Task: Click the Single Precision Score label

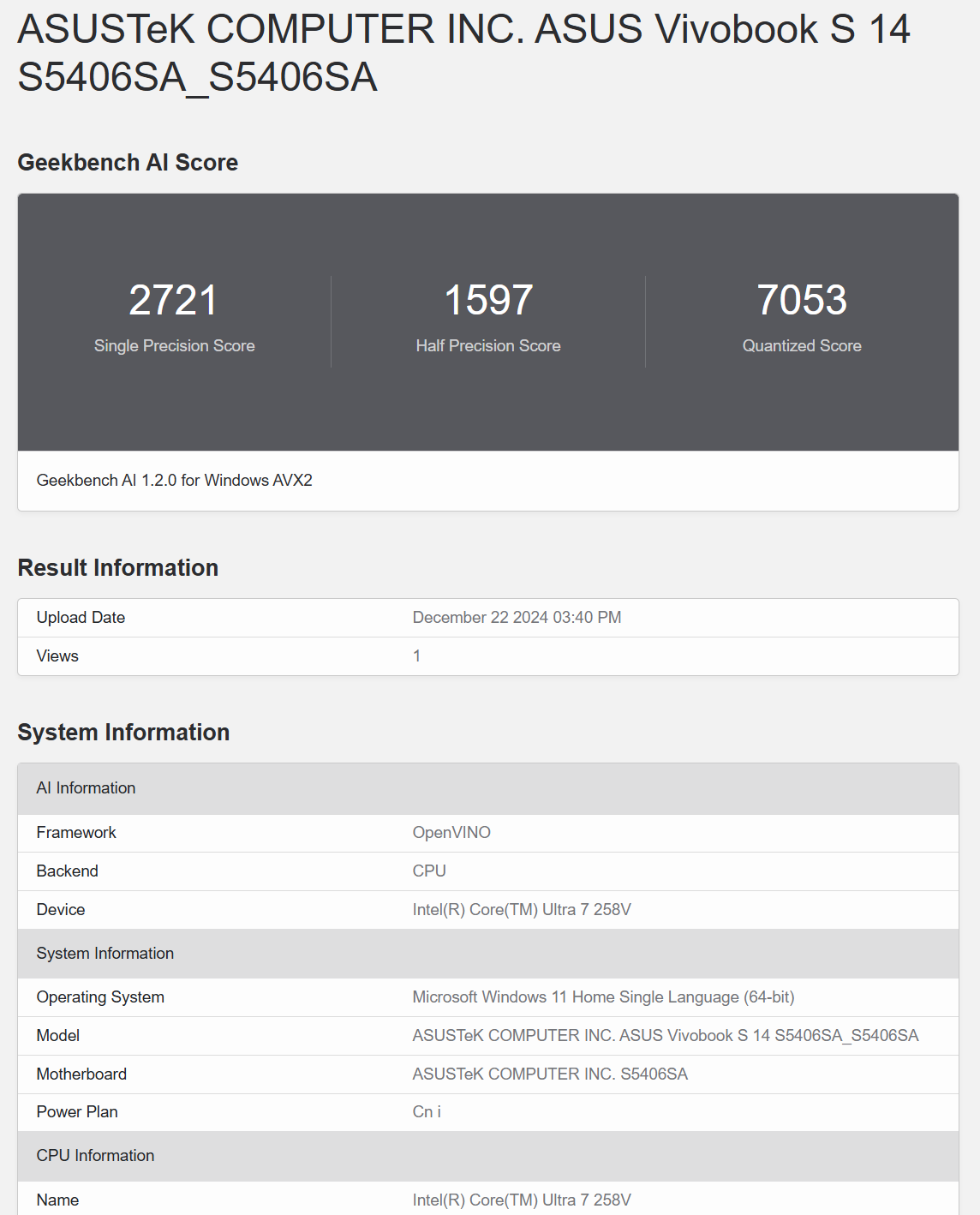Action: pyautogui.click(x=175, y=345)
